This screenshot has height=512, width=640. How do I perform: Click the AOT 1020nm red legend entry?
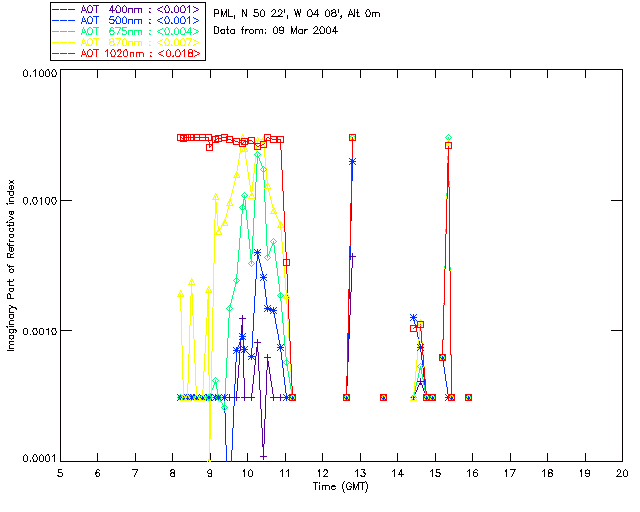tap(126, 53)
